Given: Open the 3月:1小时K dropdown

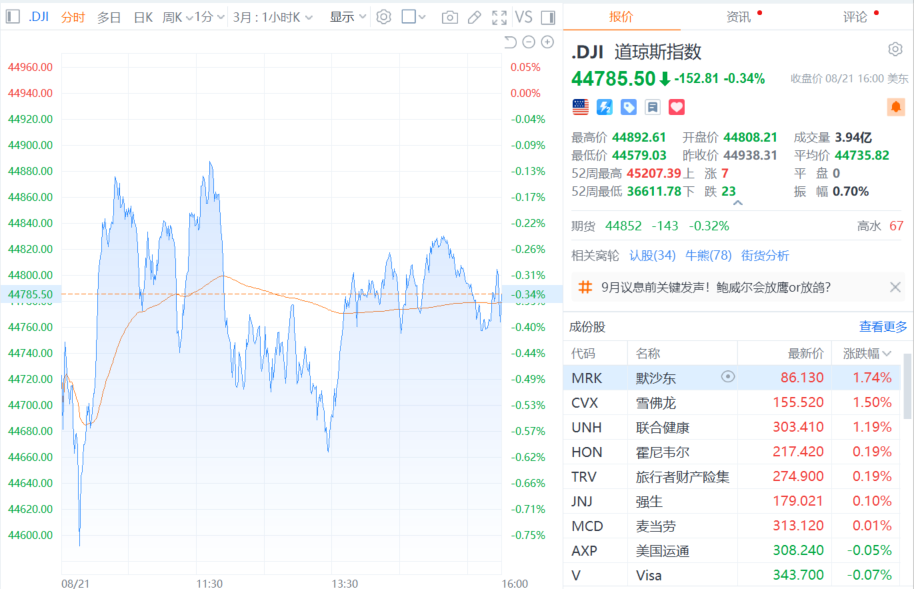Looking at the screenshot, I should (x=273, y=17).
